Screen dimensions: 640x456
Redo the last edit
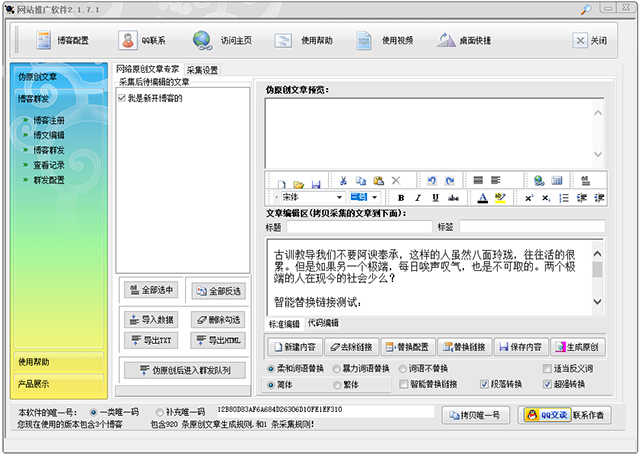point(450,180)
